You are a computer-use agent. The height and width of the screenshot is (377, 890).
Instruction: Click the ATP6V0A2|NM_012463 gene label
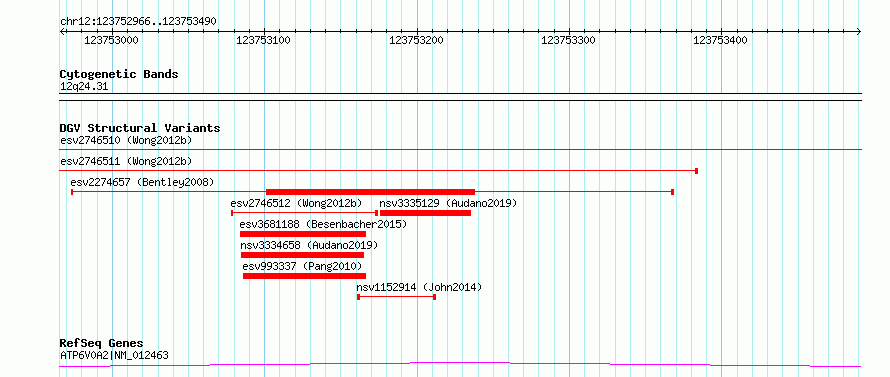(x=114, y=356)
